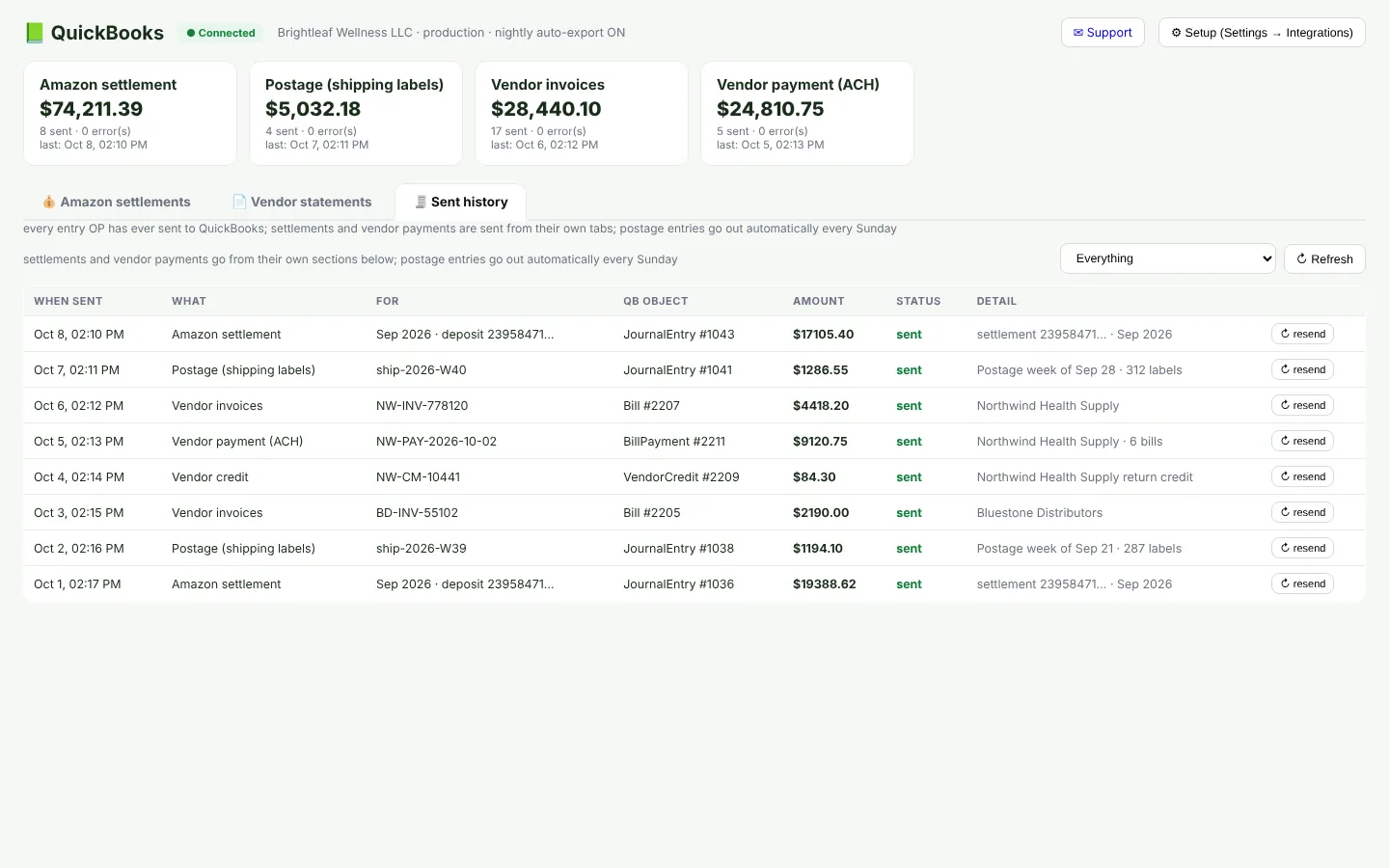Click the AMOUNT column header

[x=819, y=301]
